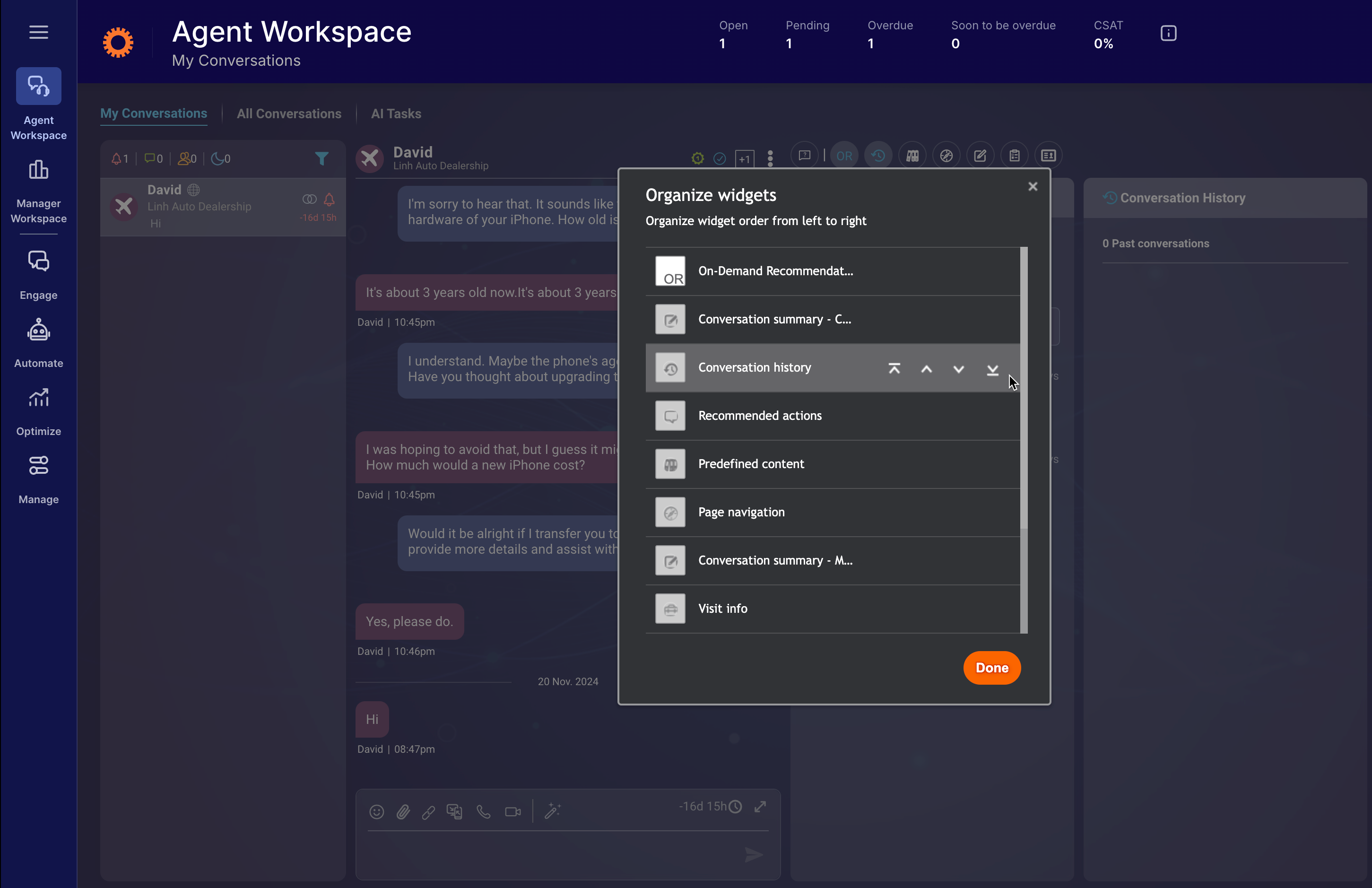Image resolution: width=1372 pixels, height=888 pixels.
Task: Open the Predefined content toolbar icon
Action: 912,156
